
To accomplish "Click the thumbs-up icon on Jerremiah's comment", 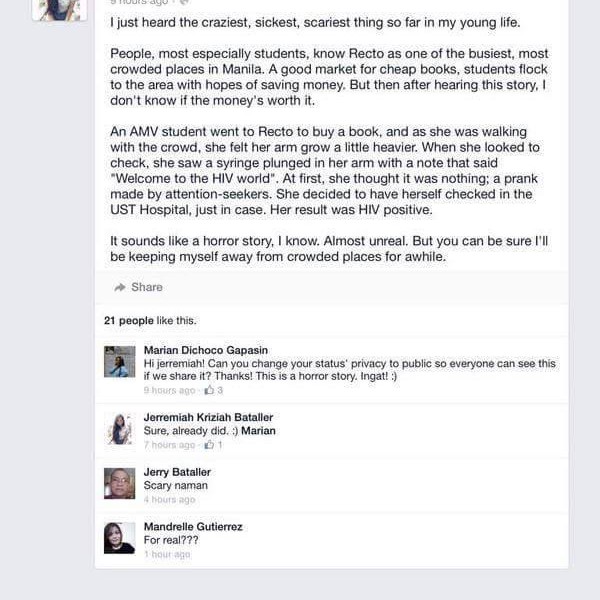I will (209, 445).
